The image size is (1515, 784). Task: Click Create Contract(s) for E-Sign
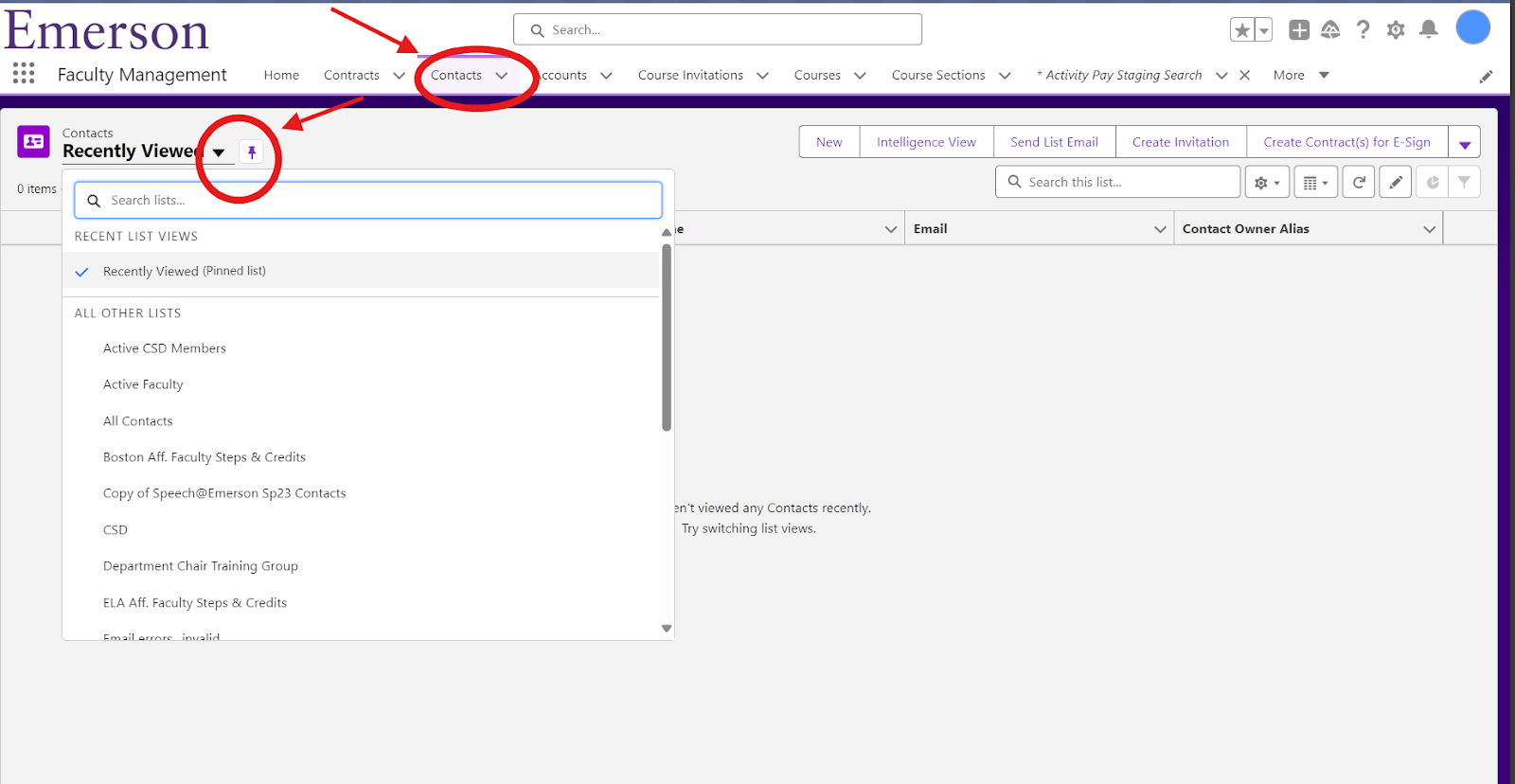1346,142
